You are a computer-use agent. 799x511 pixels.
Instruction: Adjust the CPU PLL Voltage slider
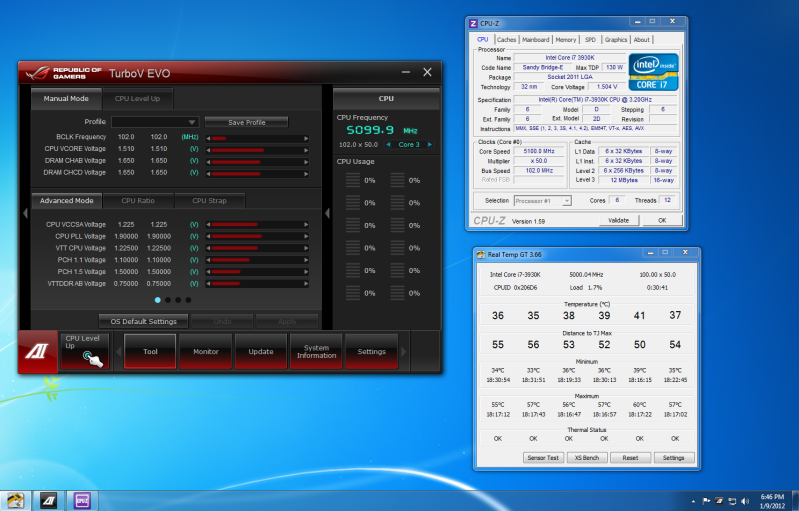(x=257, y=236)
